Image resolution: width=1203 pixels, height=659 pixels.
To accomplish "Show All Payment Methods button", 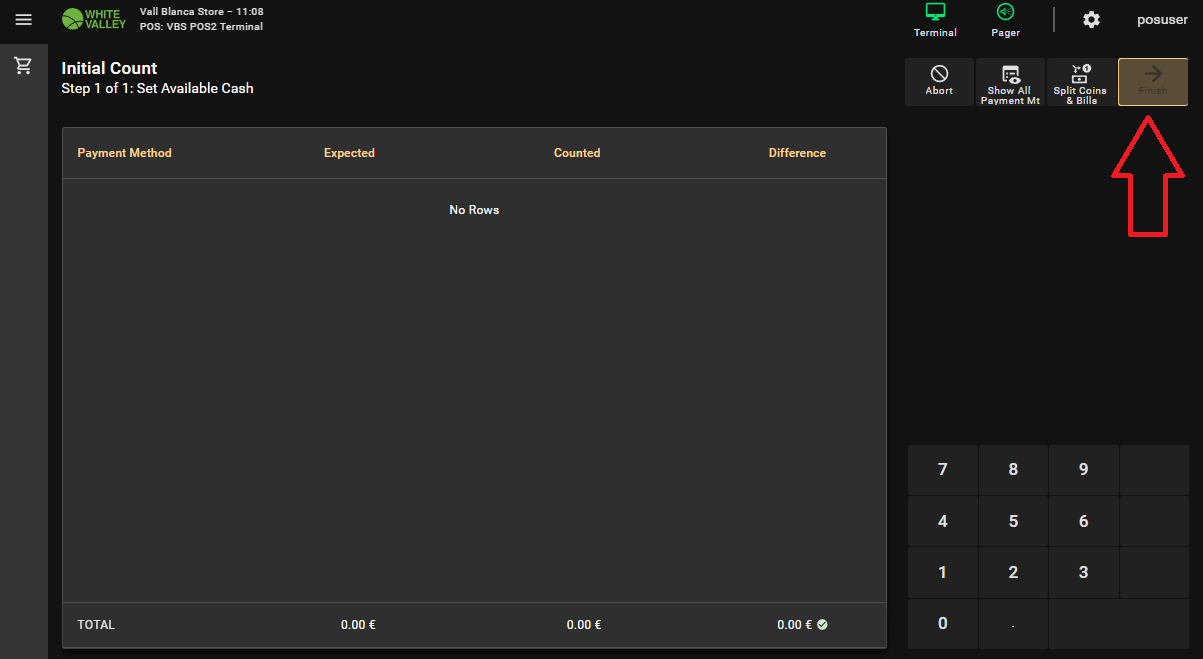I will tap(1010, 82).
